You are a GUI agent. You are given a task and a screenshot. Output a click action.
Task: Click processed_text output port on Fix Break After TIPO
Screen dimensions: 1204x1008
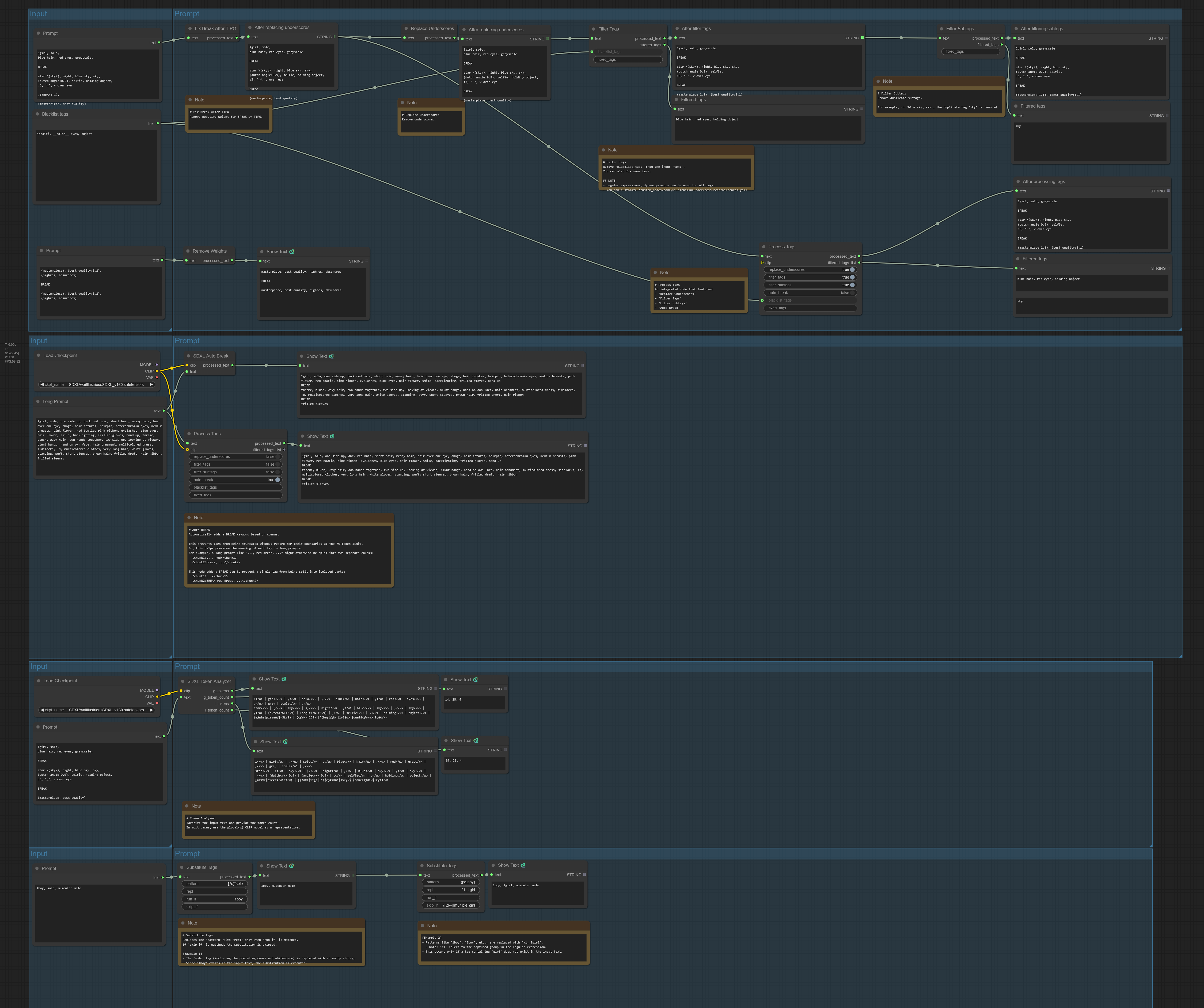pos(237,38)
